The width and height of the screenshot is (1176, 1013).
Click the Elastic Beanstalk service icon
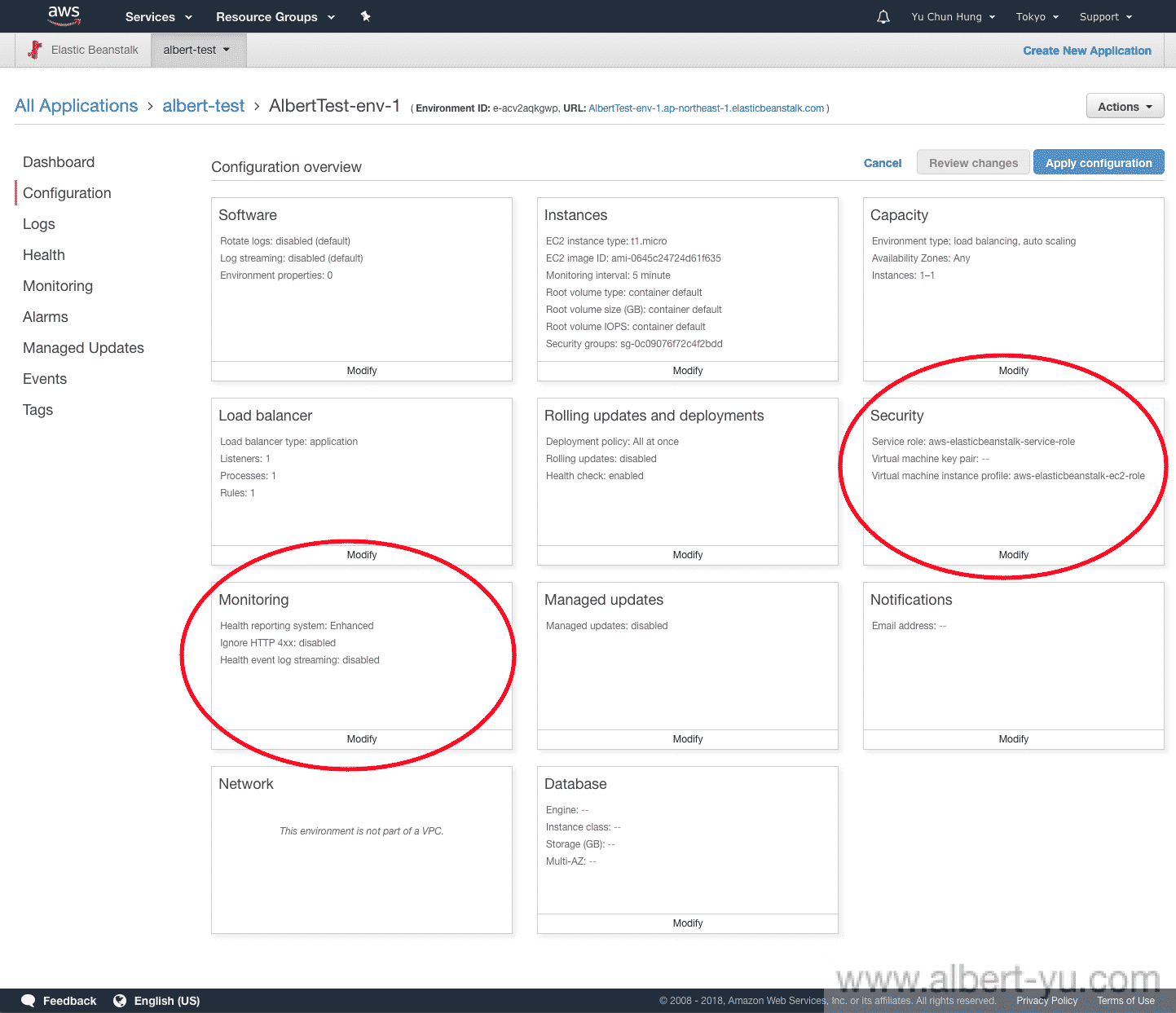tap(35, 50)
